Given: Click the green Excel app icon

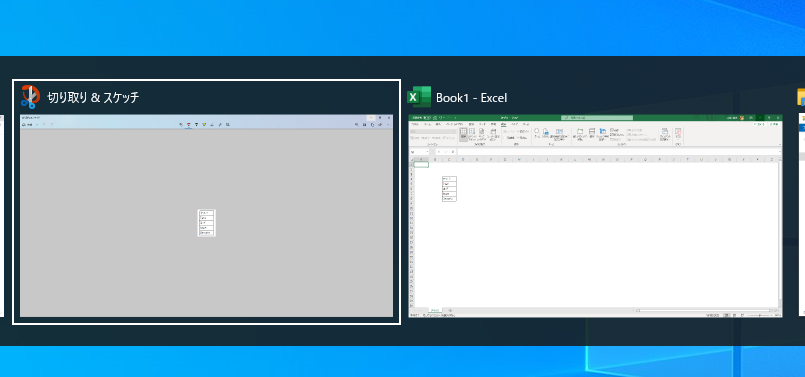Looking at the screenshot, I should coord(418,97).
